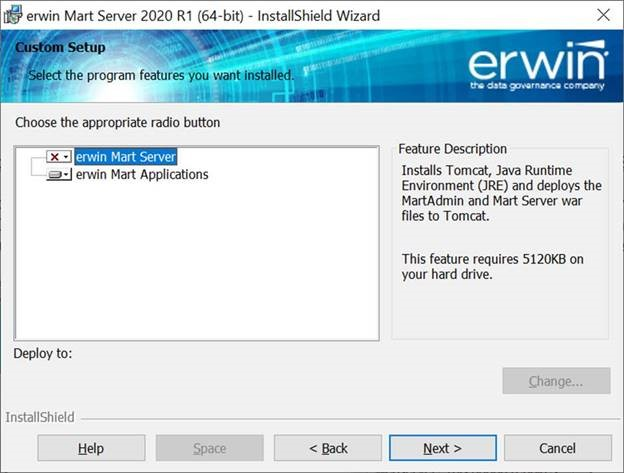Viewport: 624px width, 473px height.
Task: Go back with the Back button
Action: click(x=328, y=448)
